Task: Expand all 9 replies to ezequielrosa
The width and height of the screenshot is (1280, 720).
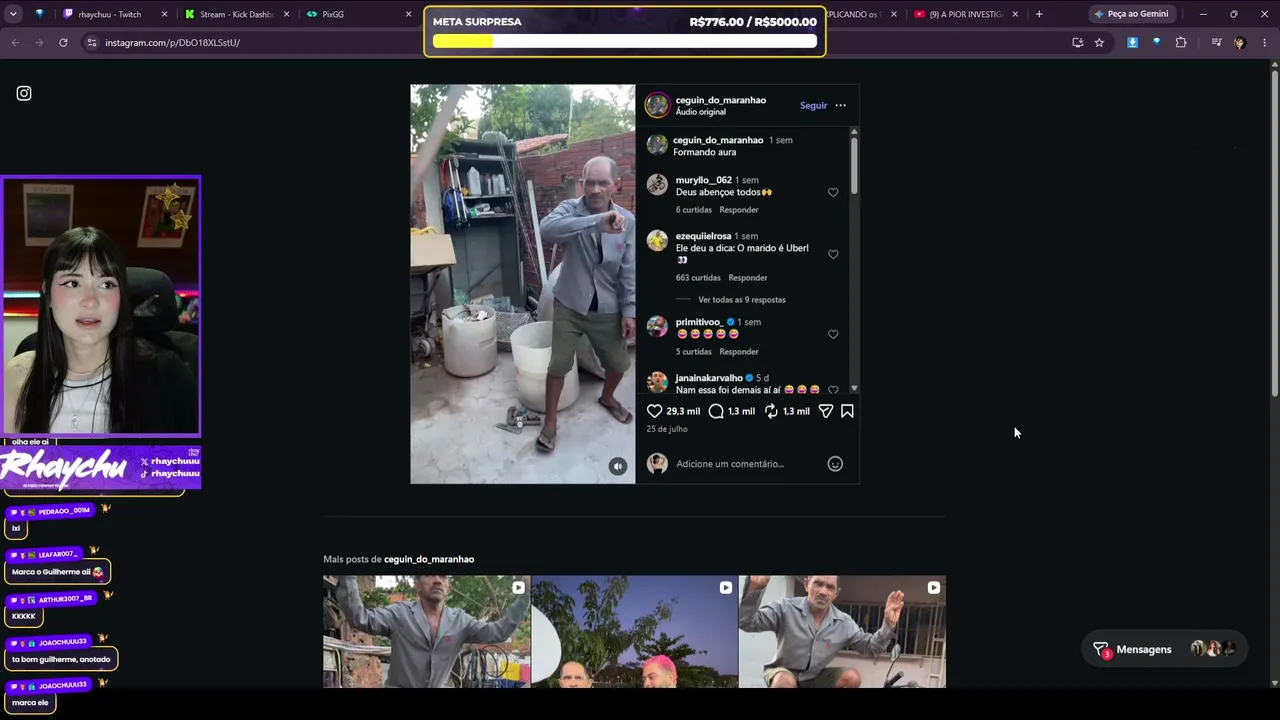Action: (x=742, y=300)
